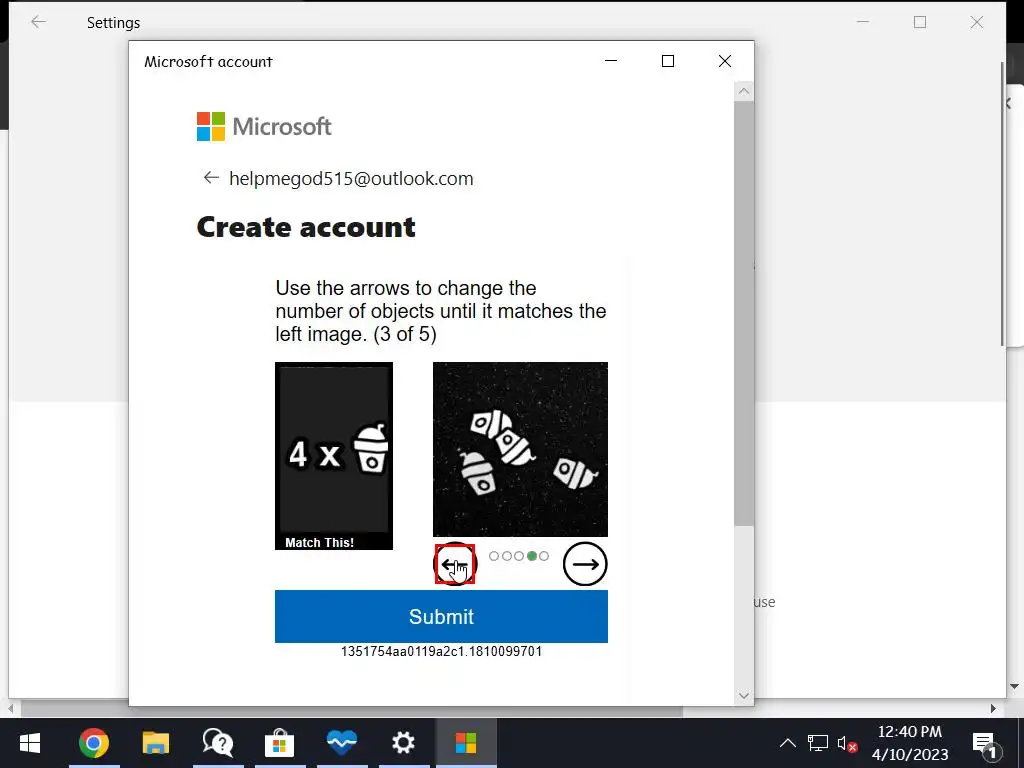Open Microsoft Store from the taskbar
The width and height of the screenshot is (1024, 768).
[x=280, y=743]
